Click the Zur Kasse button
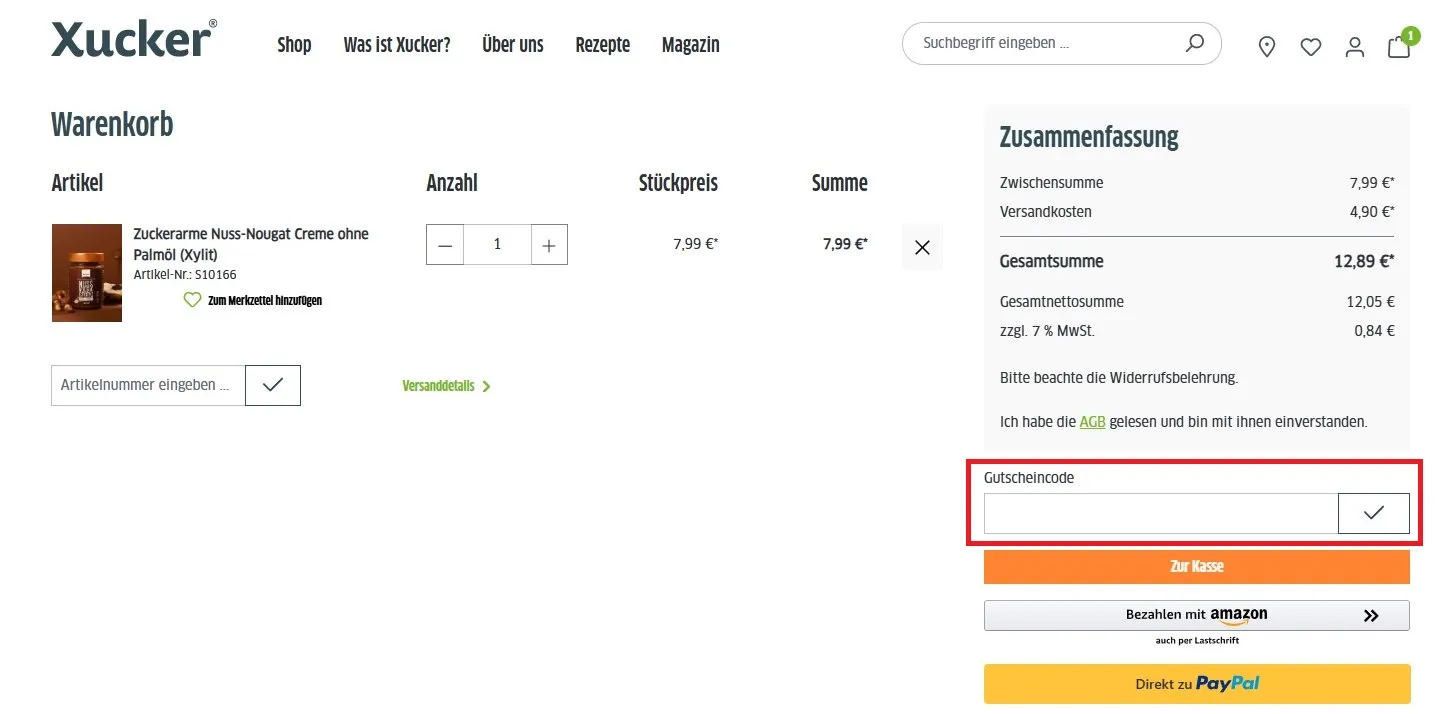 click(1197, 566)
